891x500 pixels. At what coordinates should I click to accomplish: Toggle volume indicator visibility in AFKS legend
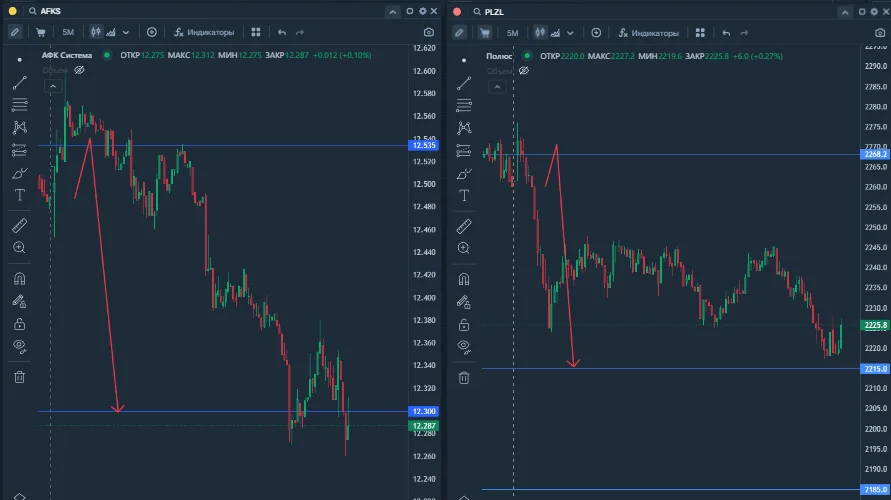[80, 70]
